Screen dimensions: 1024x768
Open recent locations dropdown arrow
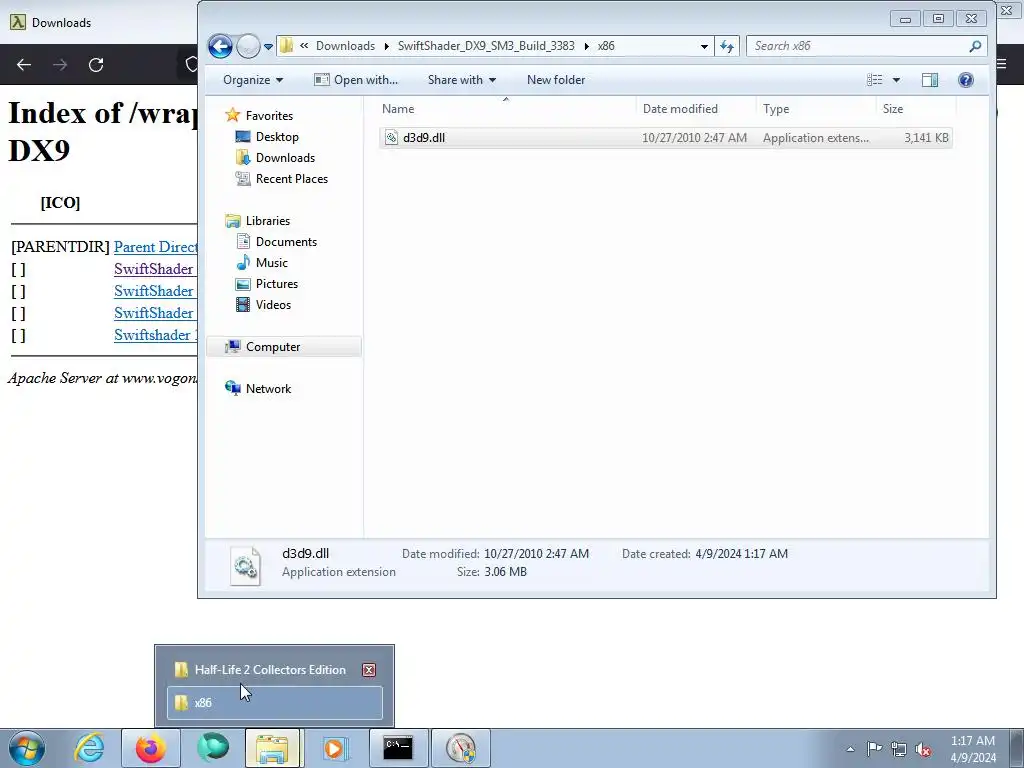pos(268,46)
